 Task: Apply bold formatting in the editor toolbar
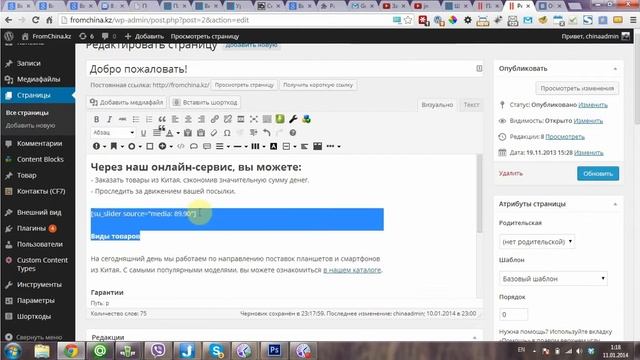(x=96, y=119)
